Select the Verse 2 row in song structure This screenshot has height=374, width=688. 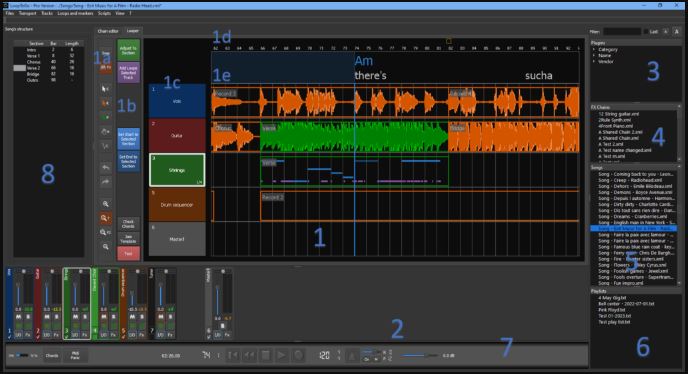pos(48,68)
